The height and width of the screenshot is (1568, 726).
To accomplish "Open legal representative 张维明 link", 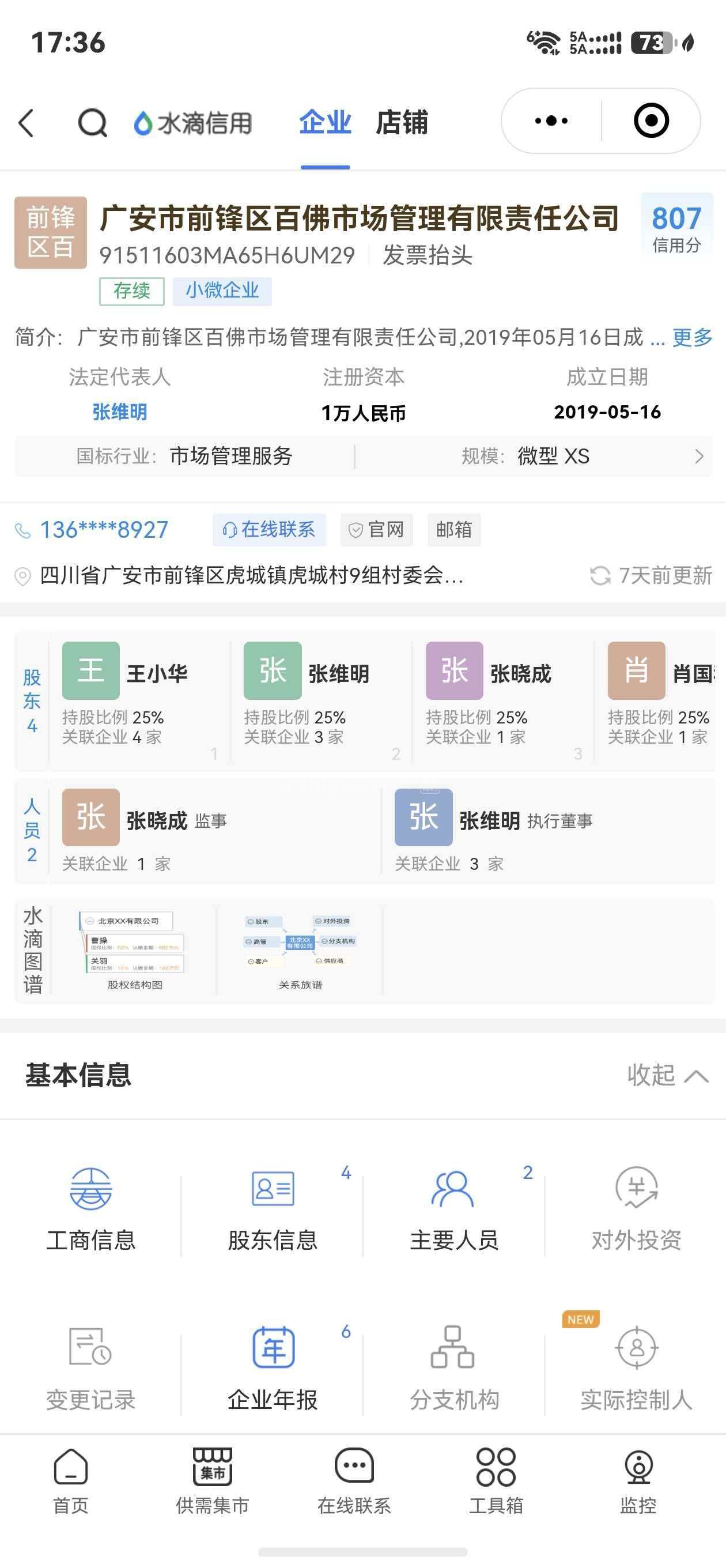I will (x=119, y=412).
